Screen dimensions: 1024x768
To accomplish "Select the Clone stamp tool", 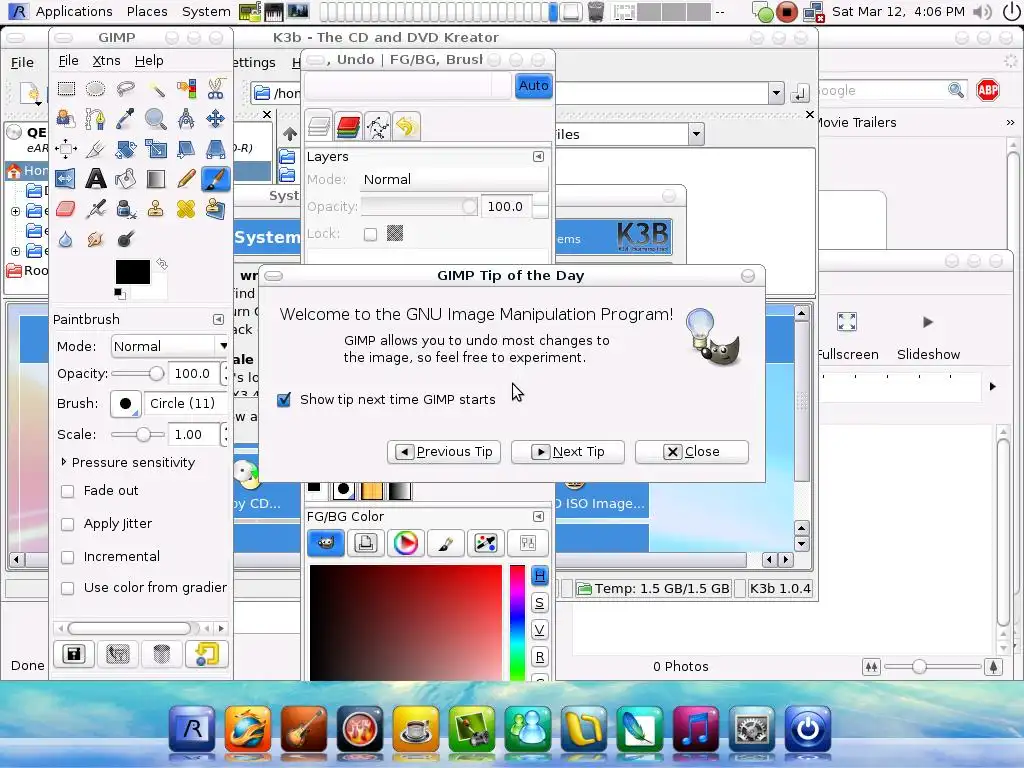I will [155, 209].
